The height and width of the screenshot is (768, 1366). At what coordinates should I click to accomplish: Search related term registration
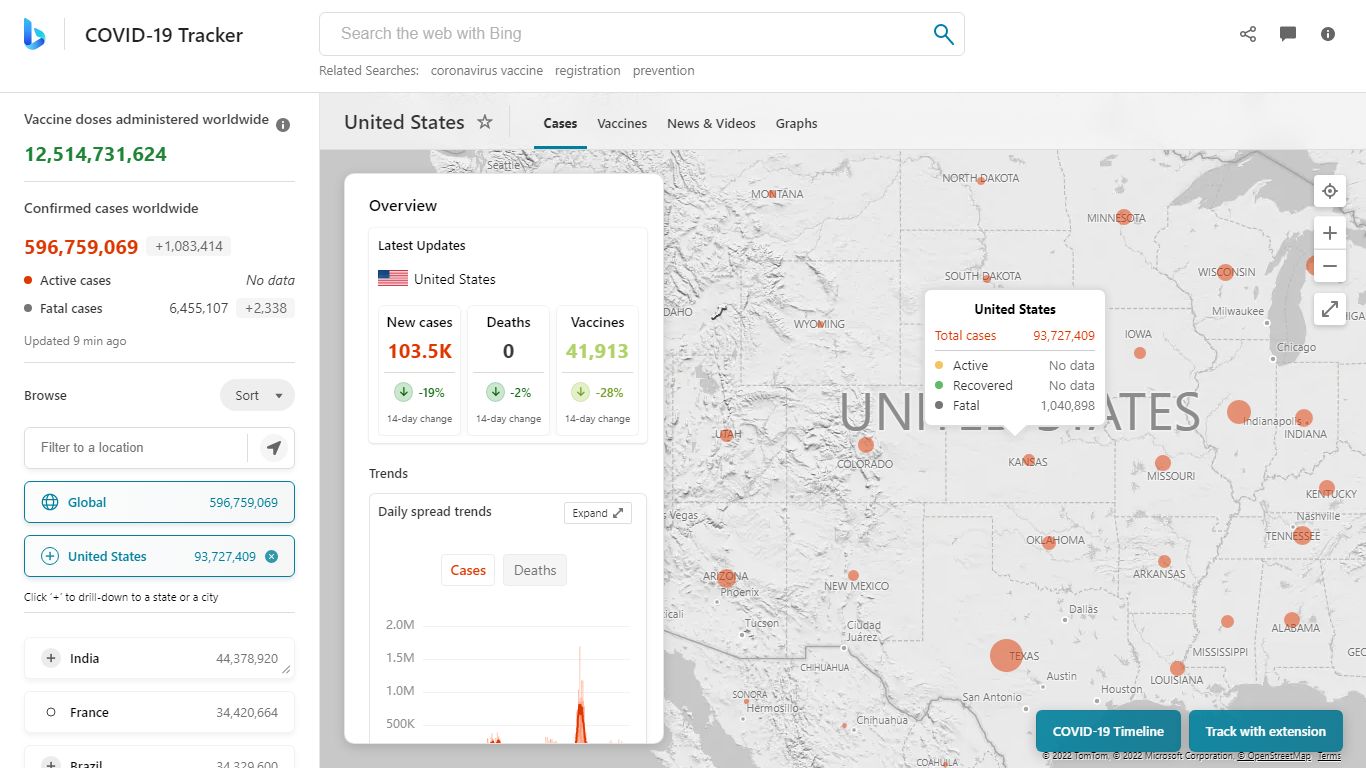click(x=588, y=71)
